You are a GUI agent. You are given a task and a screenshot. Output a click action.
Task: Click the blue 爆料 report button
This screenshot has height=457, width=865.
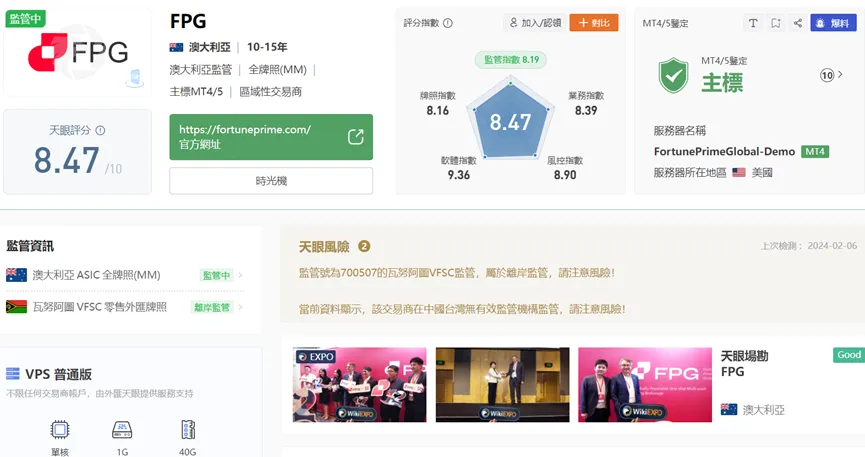coord(834,23)
